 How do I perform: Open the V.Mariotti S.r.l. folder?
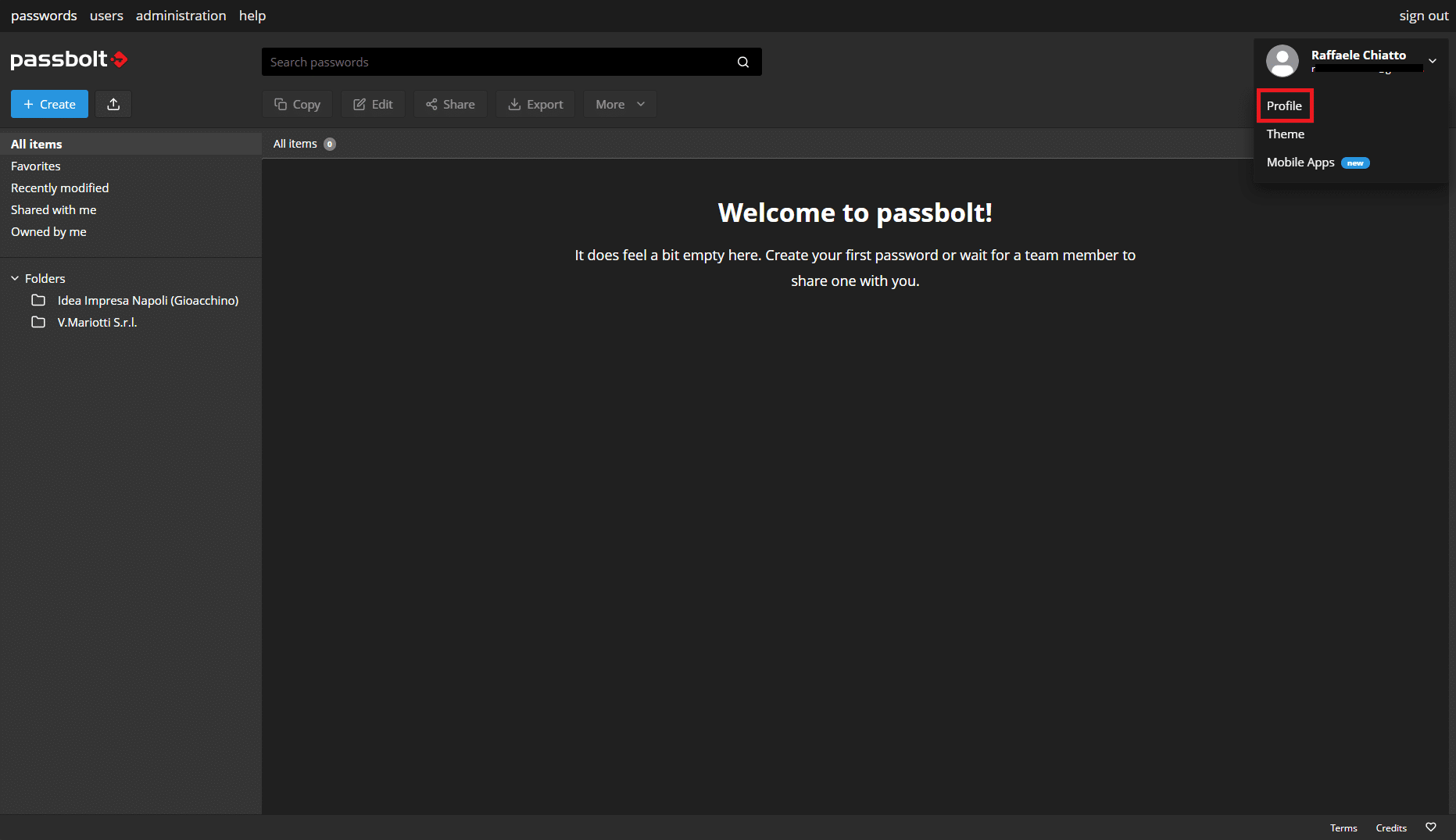click(97, 322)
